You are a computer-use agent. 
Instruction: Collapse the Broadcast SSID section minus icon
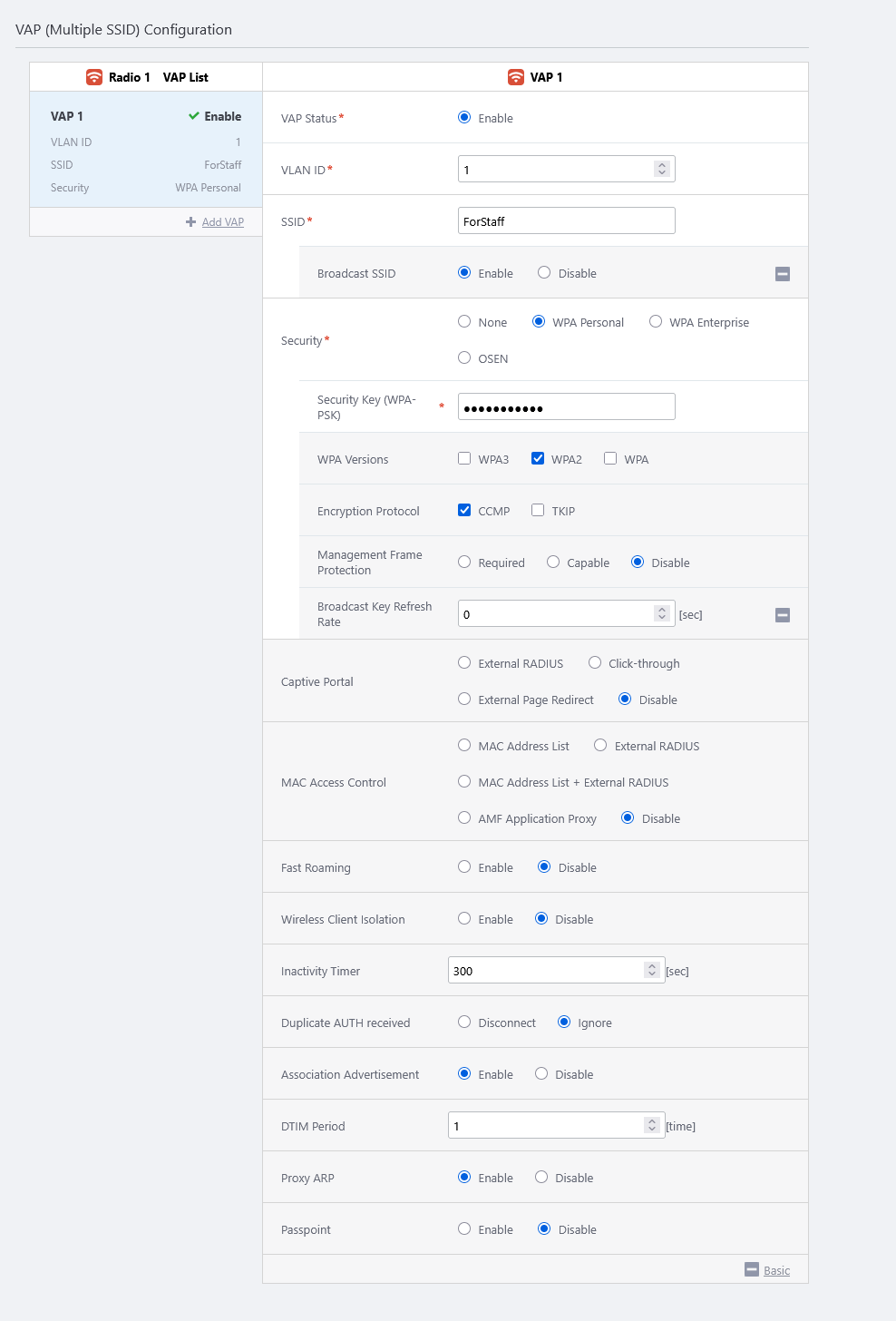point(783,274)
